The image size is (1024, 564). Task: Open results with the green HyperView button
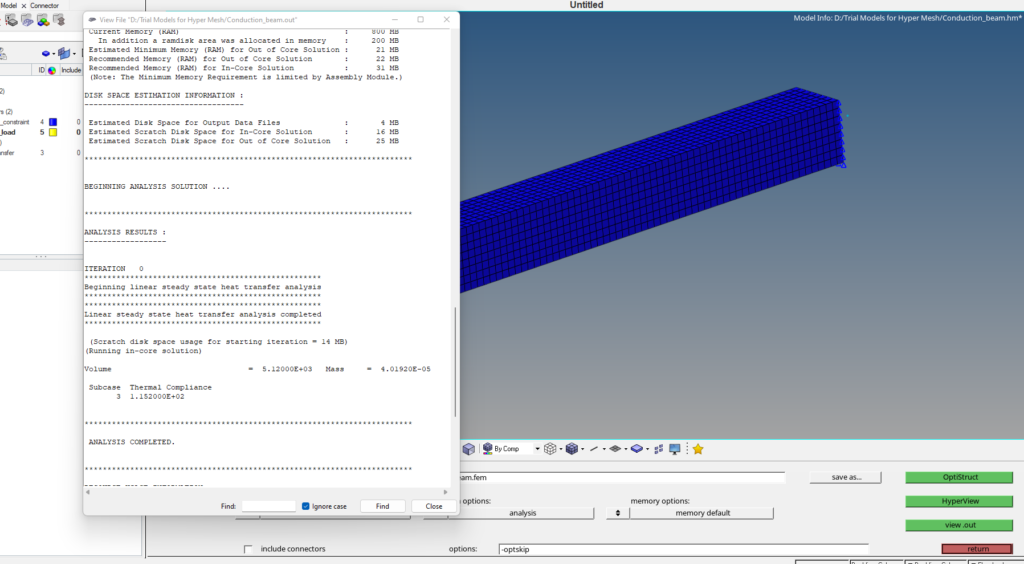[x=959, y=501]
